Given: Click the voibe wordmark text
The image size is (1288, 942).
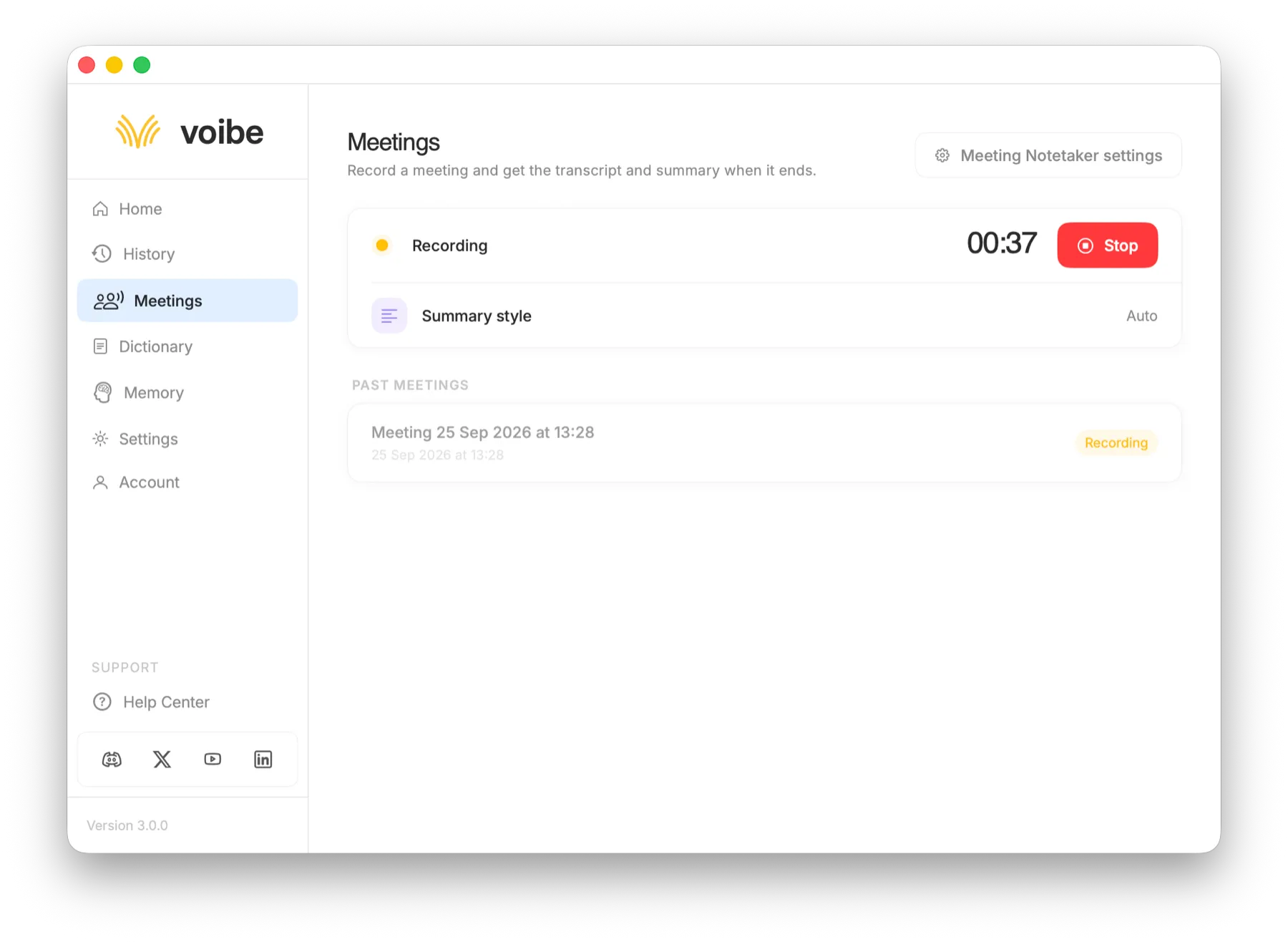Looking at the screenshot, I should [x=222, y=132].
